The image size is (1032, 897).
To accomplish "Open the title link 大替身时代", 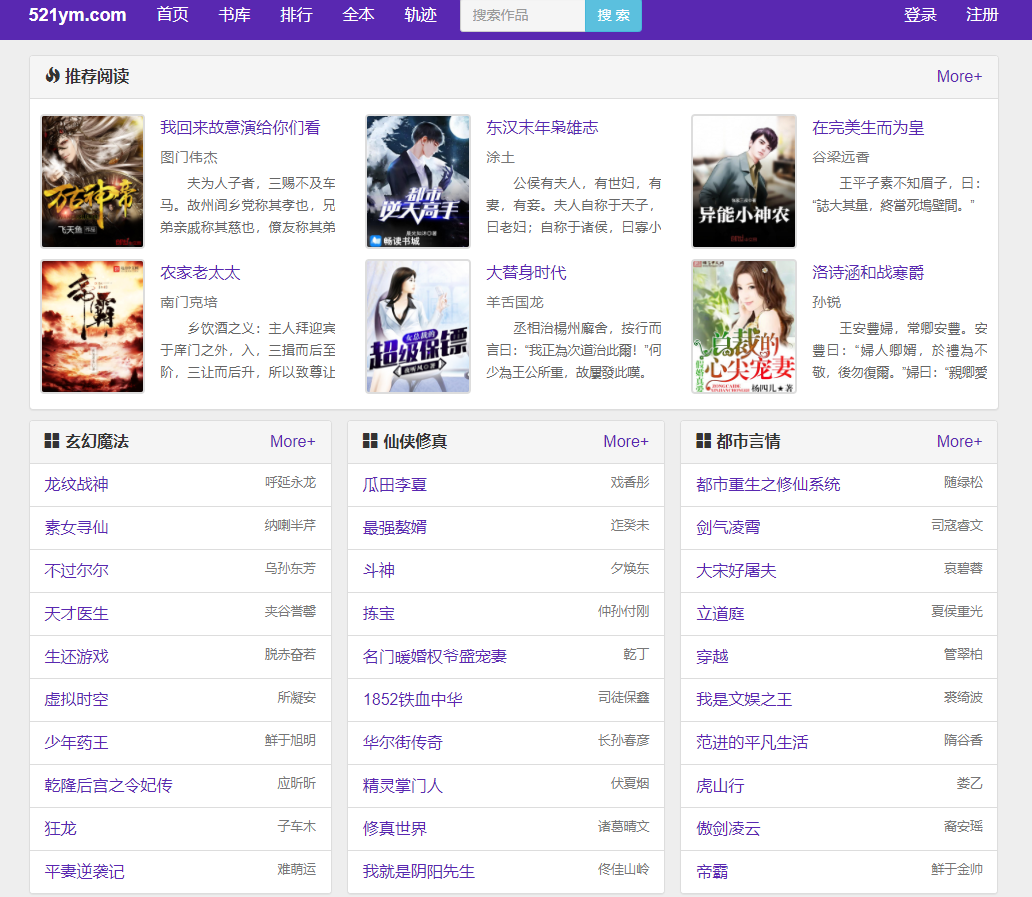I will (x=526, y=272).
